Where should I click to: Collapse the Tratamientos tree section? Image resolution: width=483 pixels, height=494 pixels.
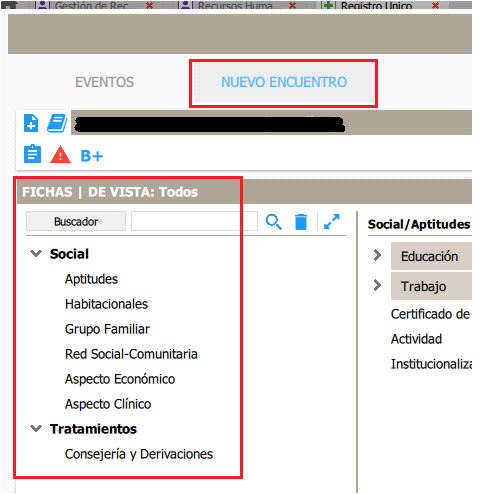click(x=36, y=429)
